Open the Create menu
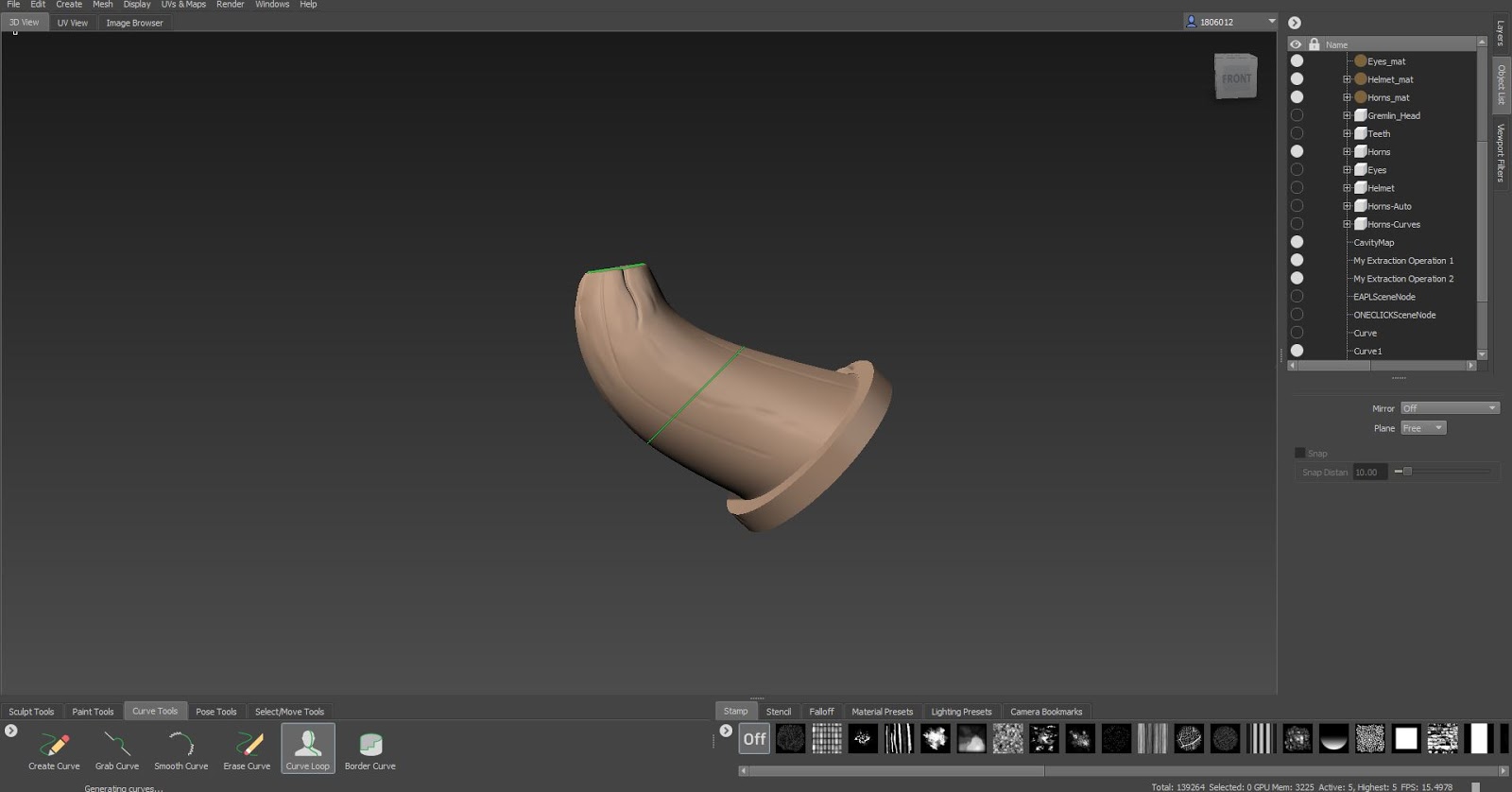The image size is (1512, 792). (69, 5)
